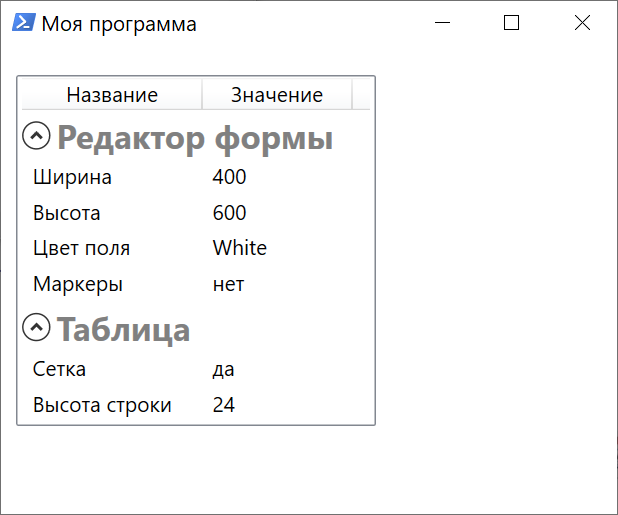618x515 pixels.
Task: Click the value 600
Action: point(229,213)
